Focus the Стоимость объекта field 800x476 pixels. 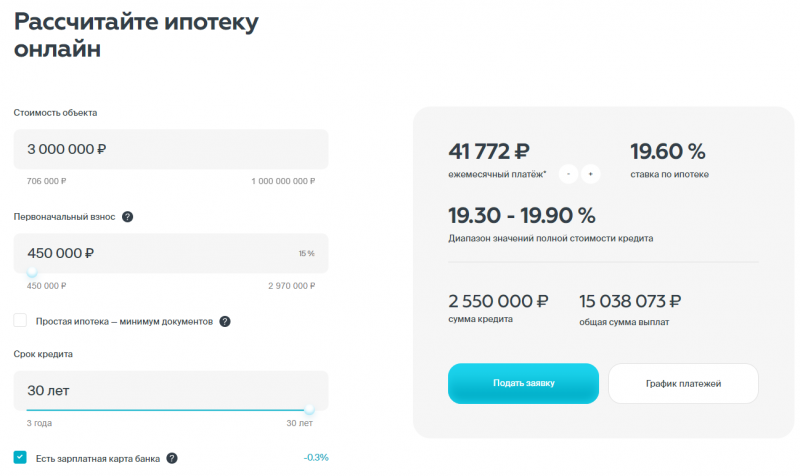point(170,149)
